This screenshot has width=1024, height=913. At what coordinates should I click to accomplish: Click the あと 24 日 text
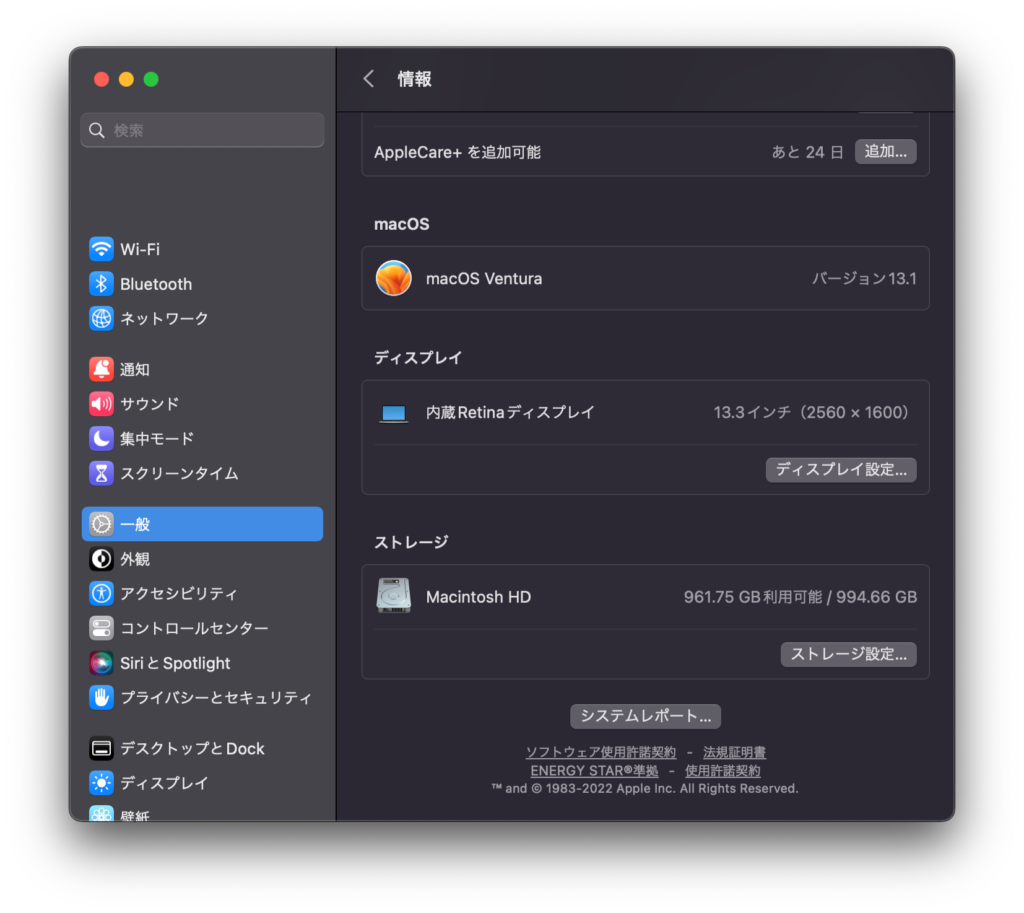(807, 152)
